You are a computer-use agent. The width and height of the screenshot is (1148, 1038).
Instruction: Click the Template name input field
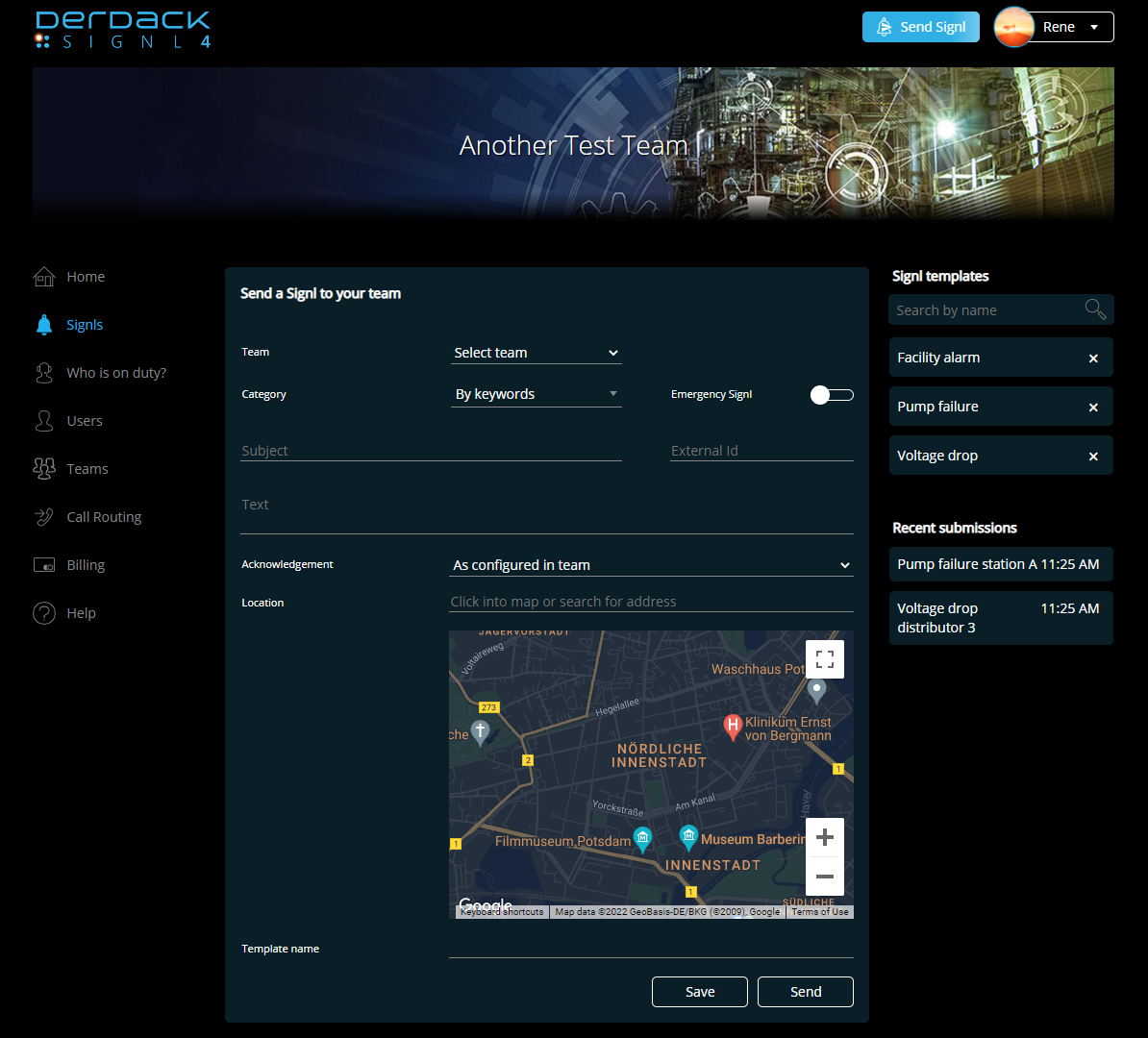click(651, 948)
